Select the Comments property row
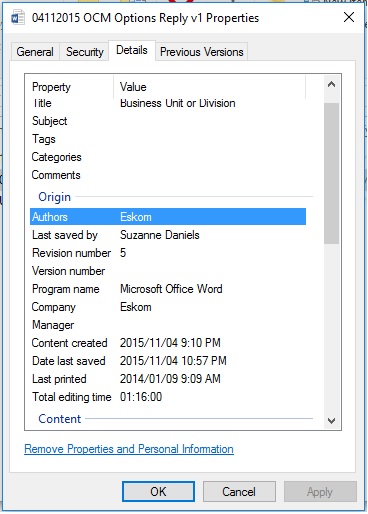 point(168,175)
